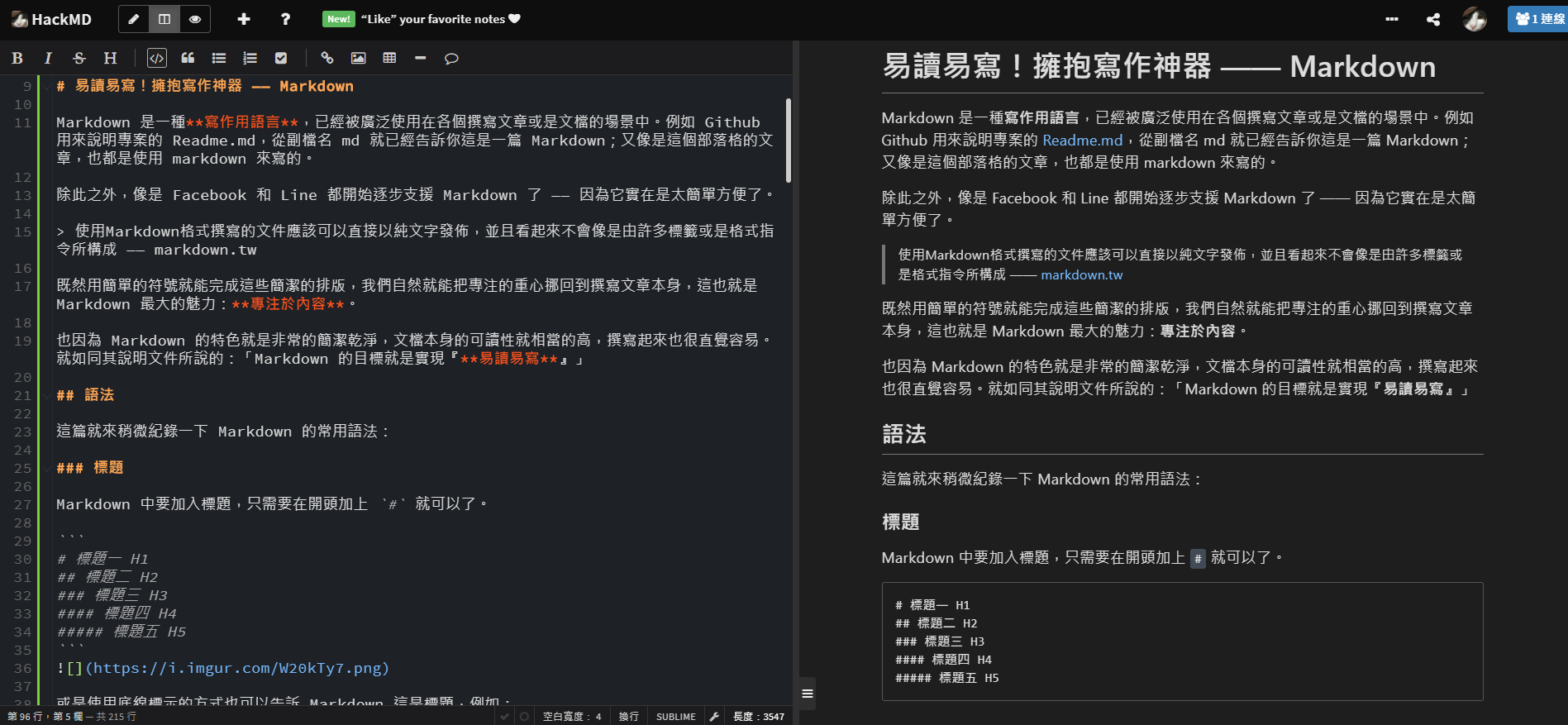Apply bold formatting
The width and height of the screenshot is (1568, 725).
pos(17,58)
